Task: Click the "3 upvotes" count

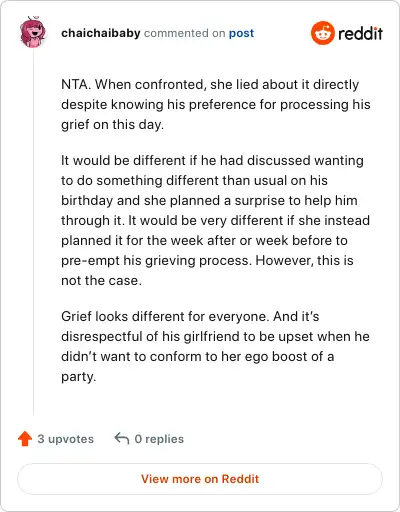Action: point(65,439)
